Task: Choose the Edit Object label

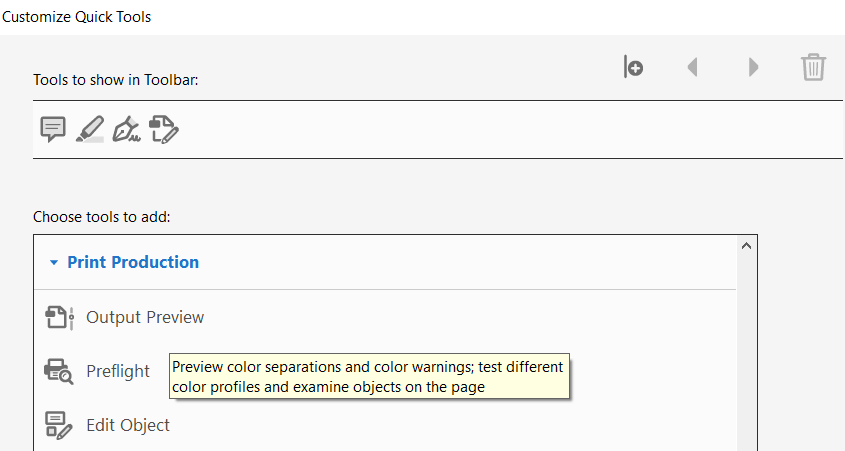Action: click(128, 425)
